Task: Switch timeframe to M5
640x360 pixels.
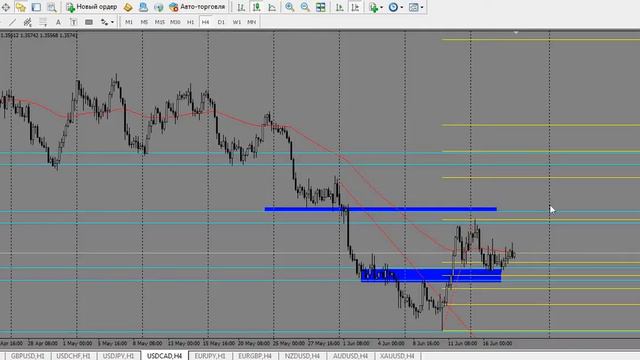Action: (144, 22)
